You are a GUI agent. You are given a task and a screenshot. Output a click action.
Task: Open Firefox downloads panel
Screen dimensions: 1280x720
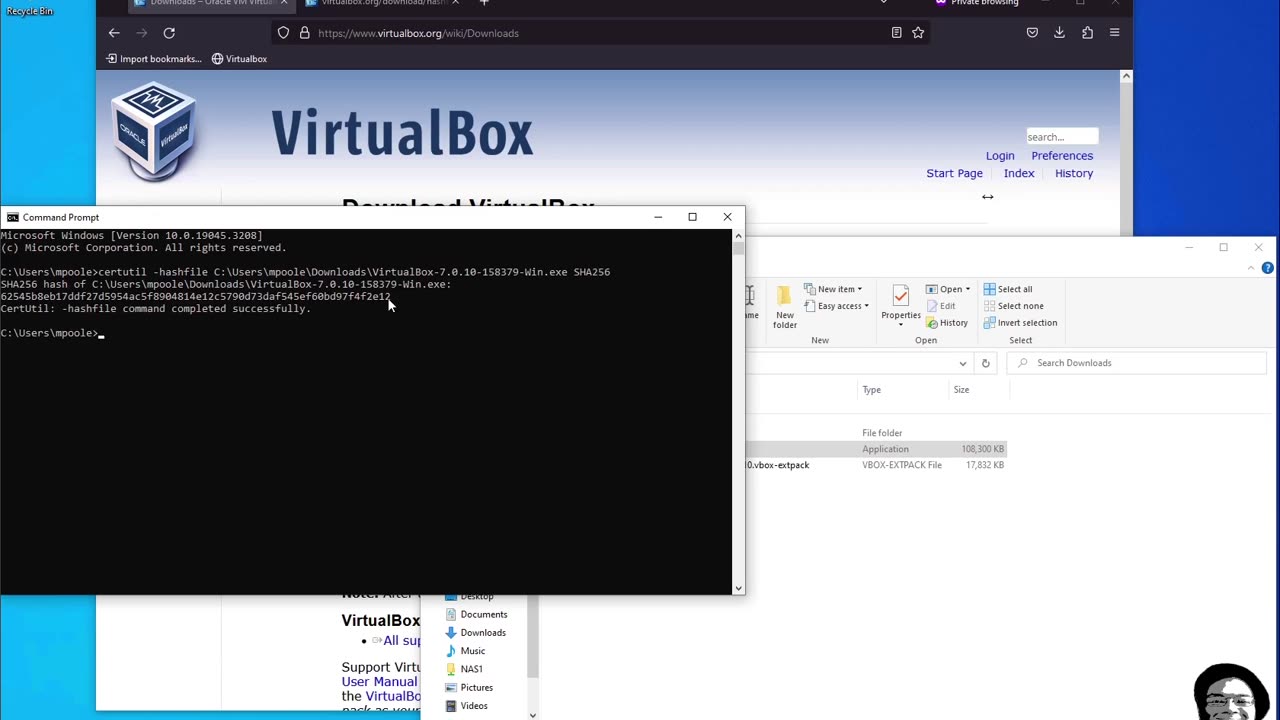coord(1059,33)
